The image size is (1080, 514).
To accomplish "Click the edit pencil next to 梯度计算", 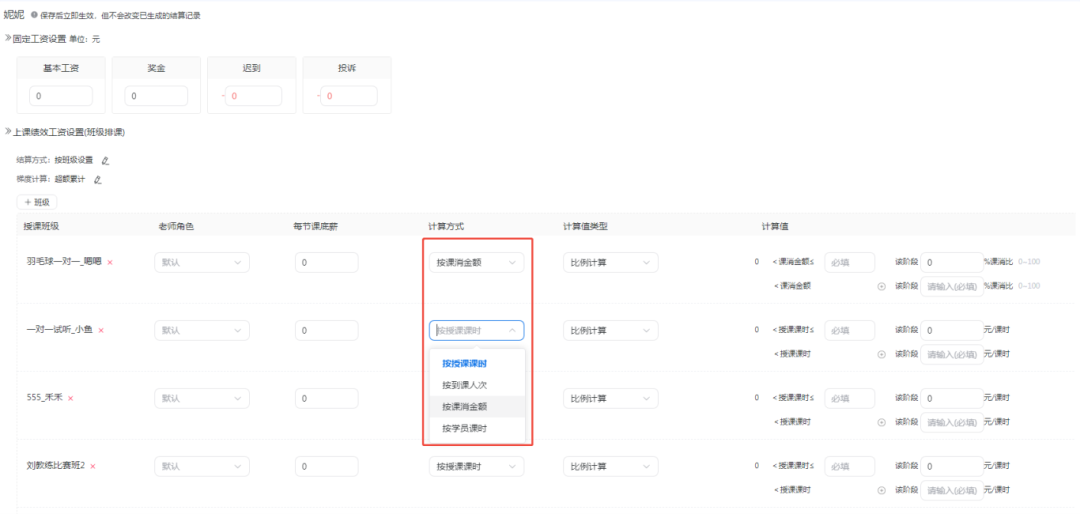I will [97, 180].
